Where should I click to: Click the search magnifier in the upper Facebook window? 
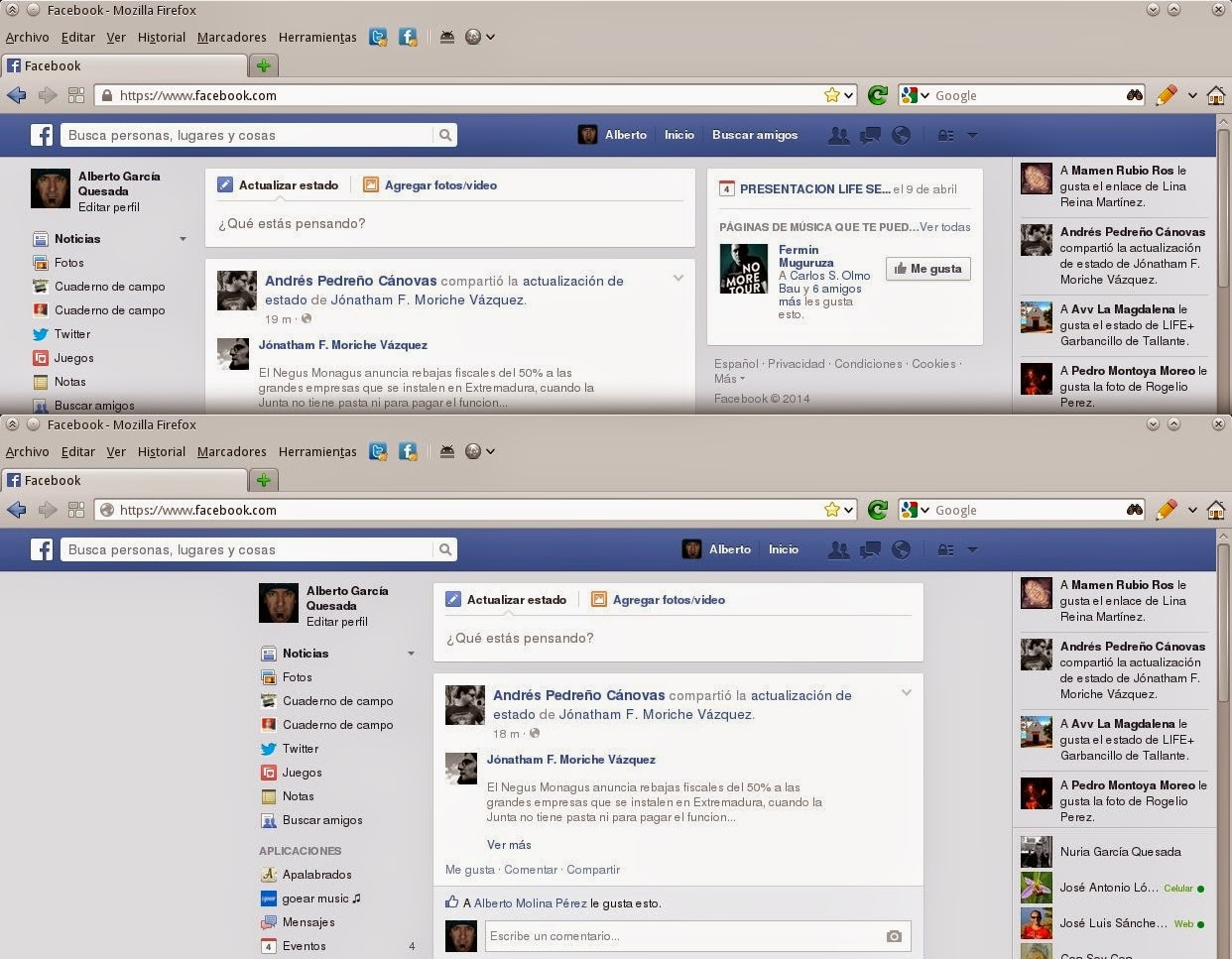(445, 135)
